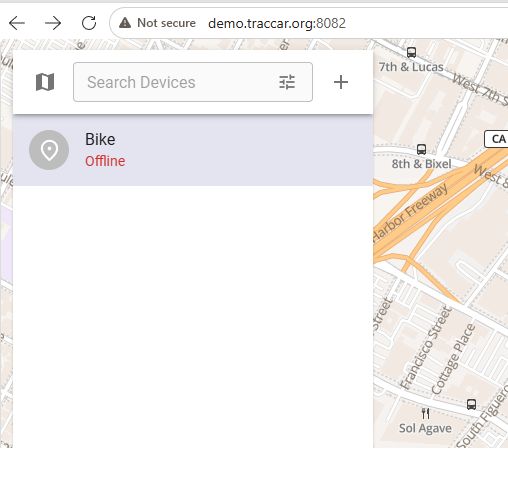Add a new device with the plus icon

click(x=341, y=82)
